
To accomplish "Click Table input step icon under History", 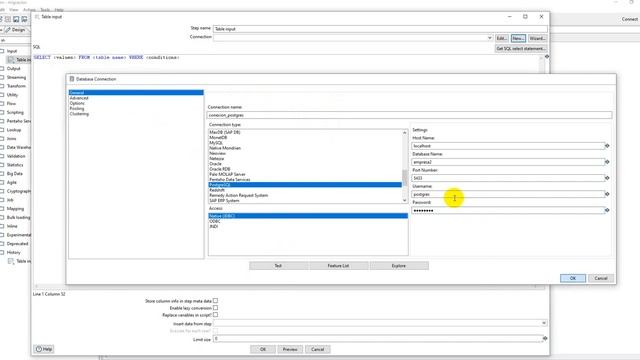I will click(x=11, y=261).
